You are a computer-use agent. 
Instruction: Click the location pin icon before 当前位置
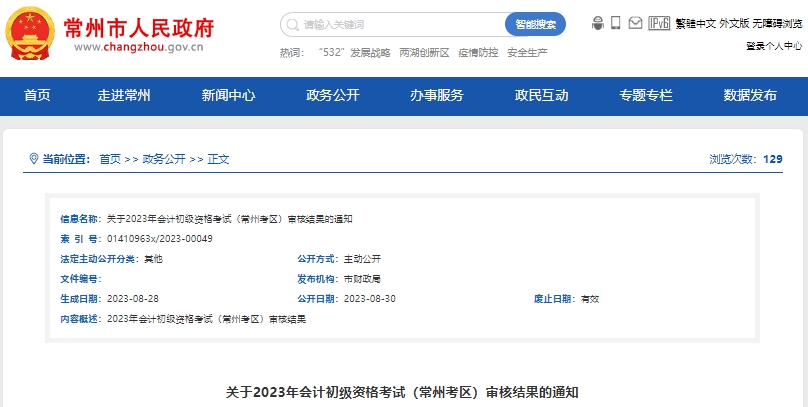tap(34, 159)
